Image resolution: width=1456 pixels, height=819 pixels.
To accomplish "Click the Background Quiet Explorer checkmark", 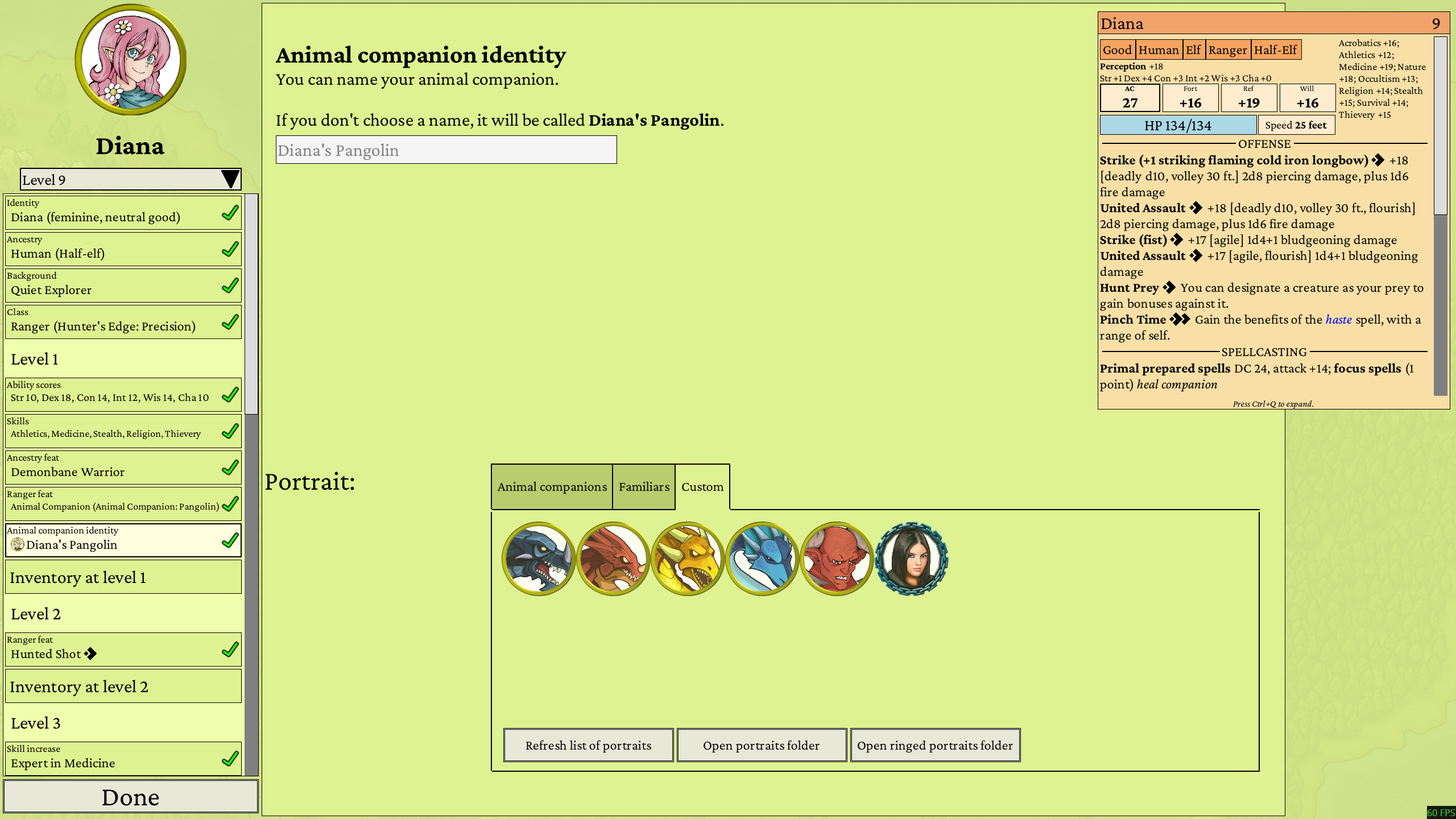I will (x=230, y=286).
